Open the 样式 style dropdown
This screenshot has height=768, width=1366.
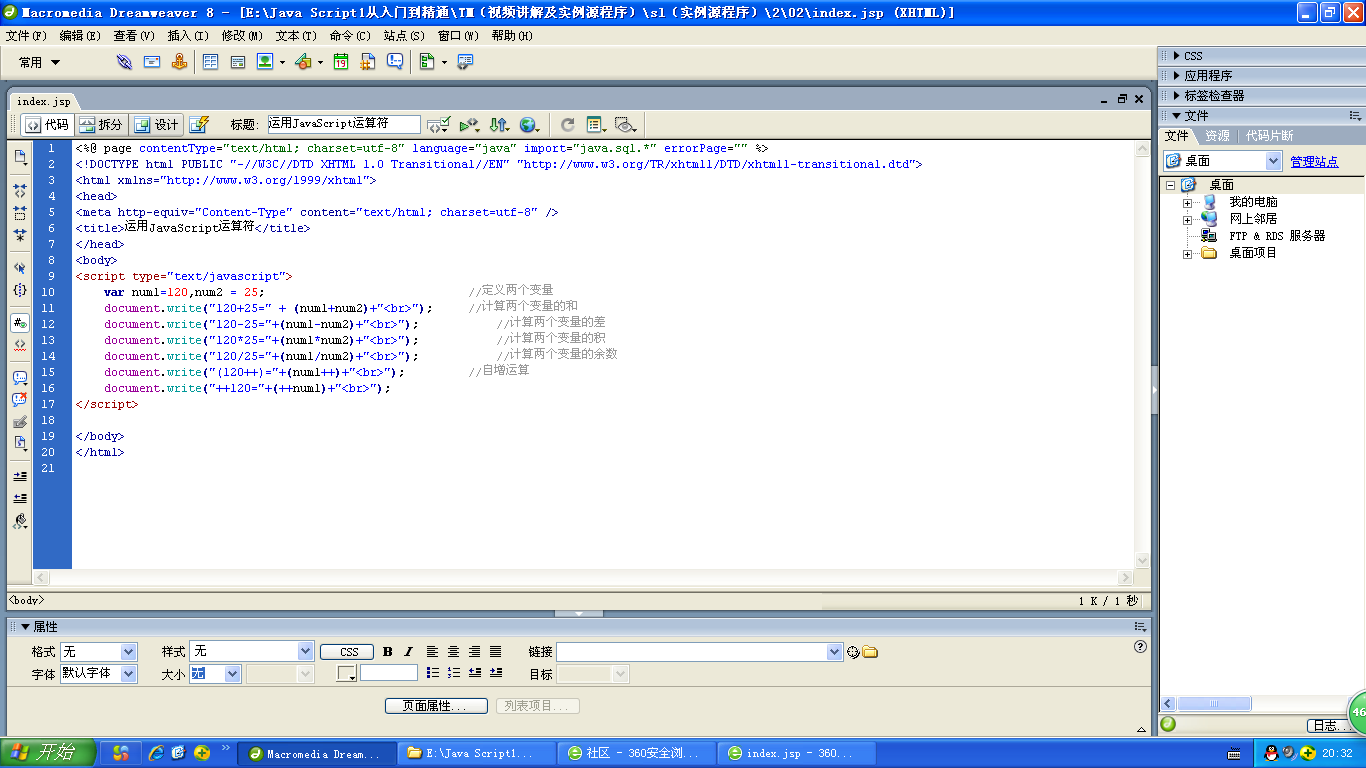click(306, 651)
